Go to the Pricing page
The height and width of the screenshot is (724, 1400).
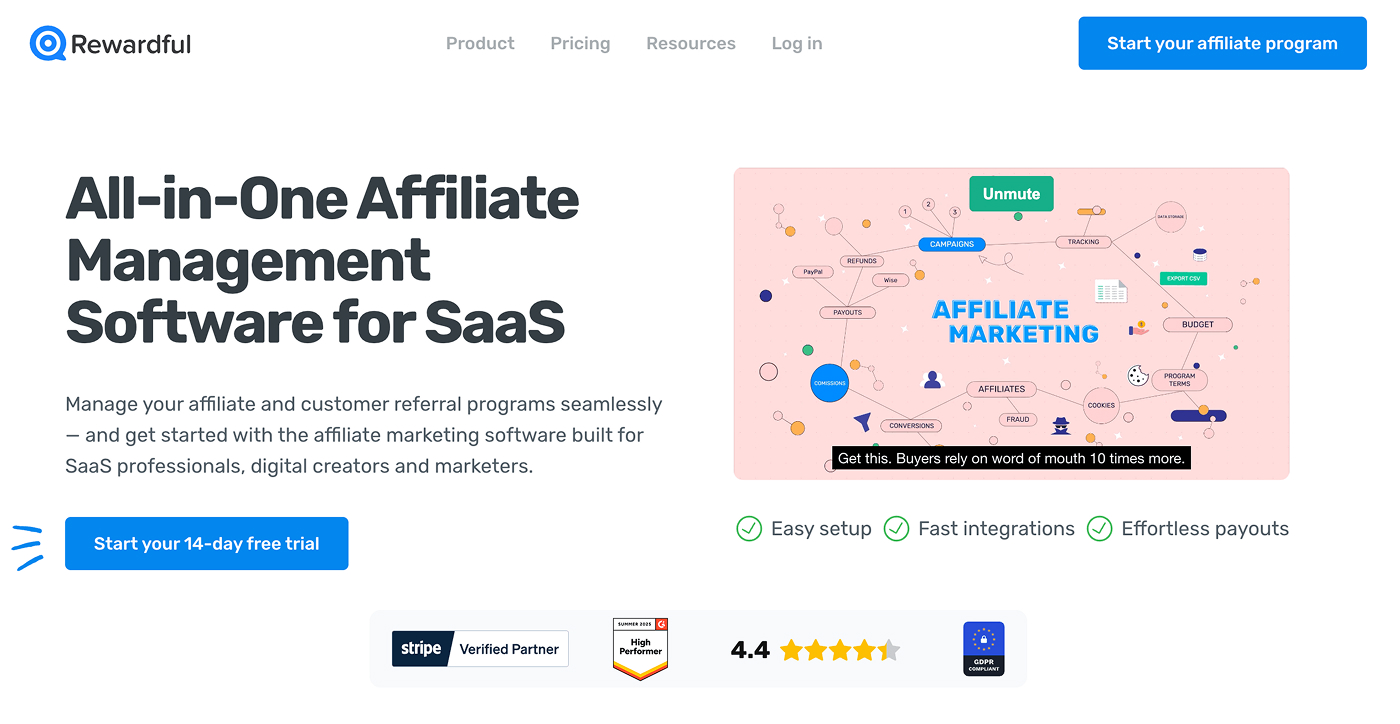click(x=580, y=43)
